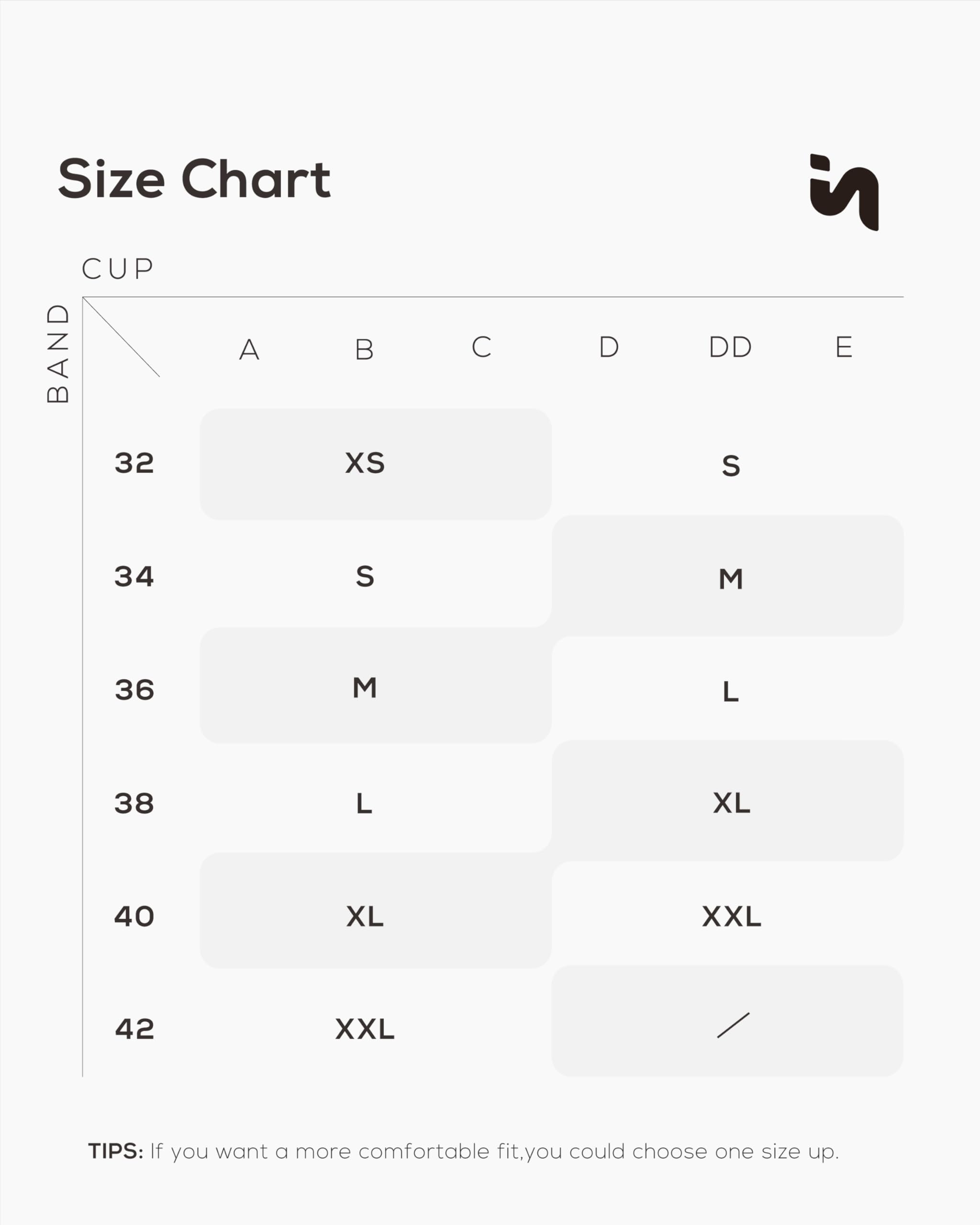
Task: Select size XL in the 38 band row
Action: [x=731, y=803]
